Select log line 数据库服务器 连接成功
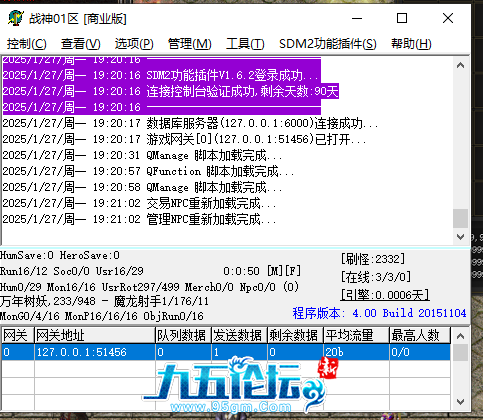The height and width of the screenshot is (420, 483). click(190, 123)
